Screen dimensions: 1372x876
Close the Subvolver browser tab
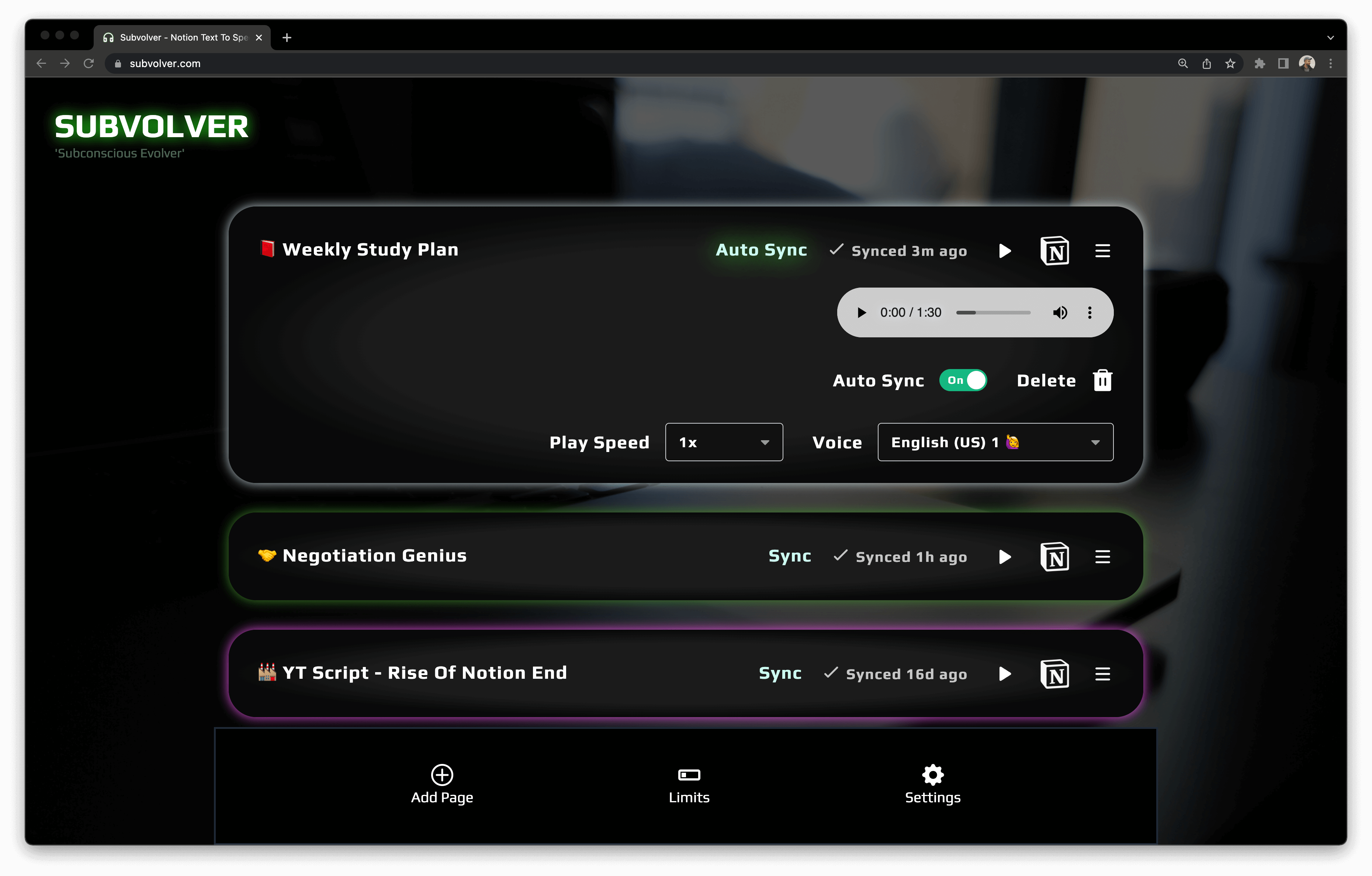(259, 38)
